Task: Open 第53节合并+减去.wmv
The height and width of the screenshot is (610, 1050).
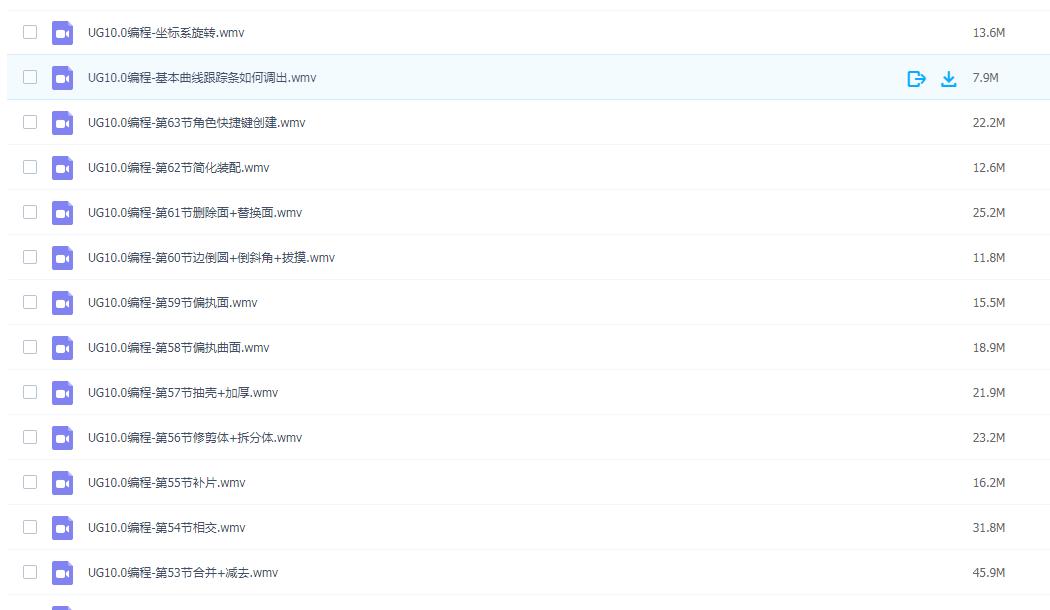Action: tap(183, 572)
